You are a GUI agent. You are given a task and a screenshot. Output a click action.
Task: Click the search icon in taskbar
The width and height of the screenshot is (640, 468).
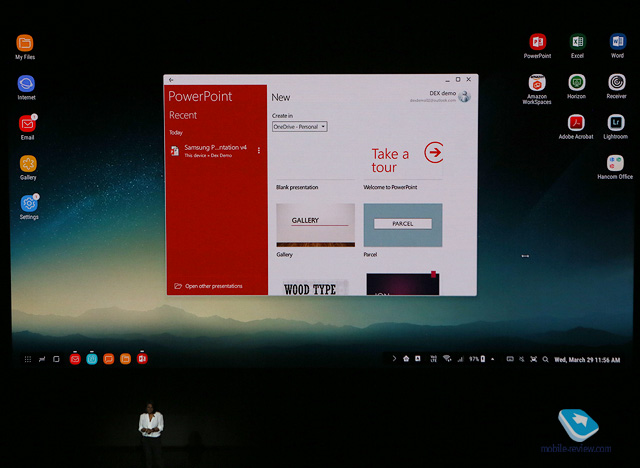(545, 359)
